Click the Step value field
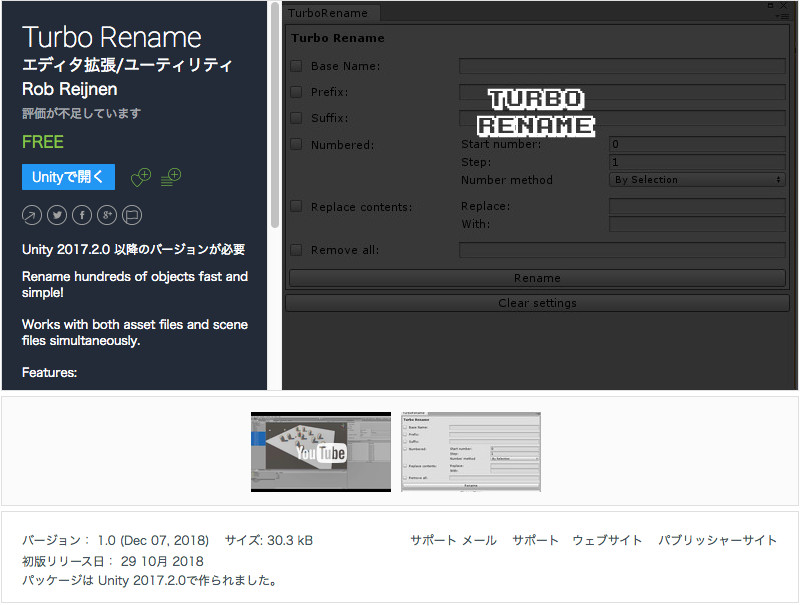The height and width of the screenshot is (605, 801). click(x=697, y=162)
